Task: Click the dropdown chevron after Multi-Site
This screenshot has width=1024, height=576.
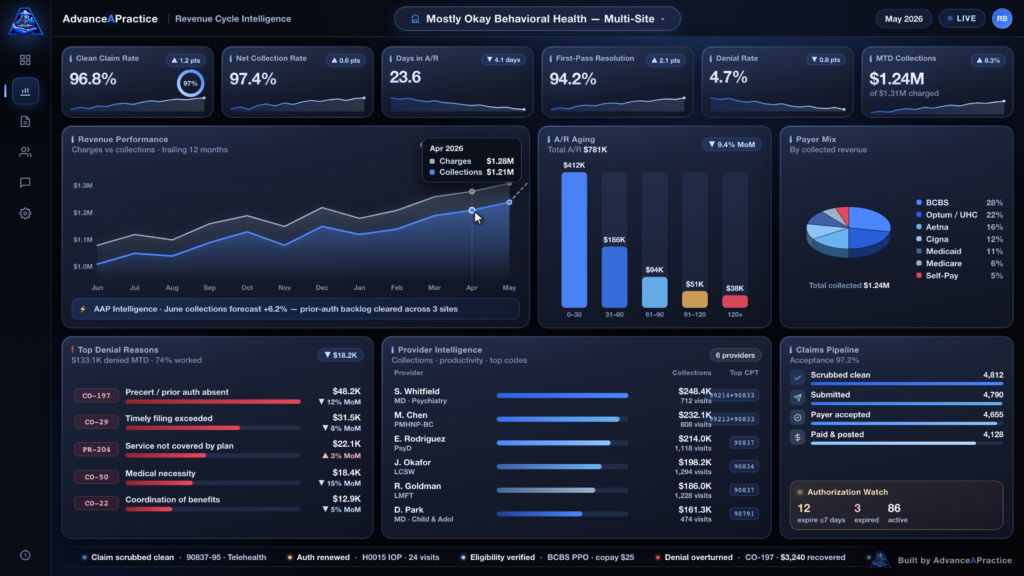Action: [663, 19]
